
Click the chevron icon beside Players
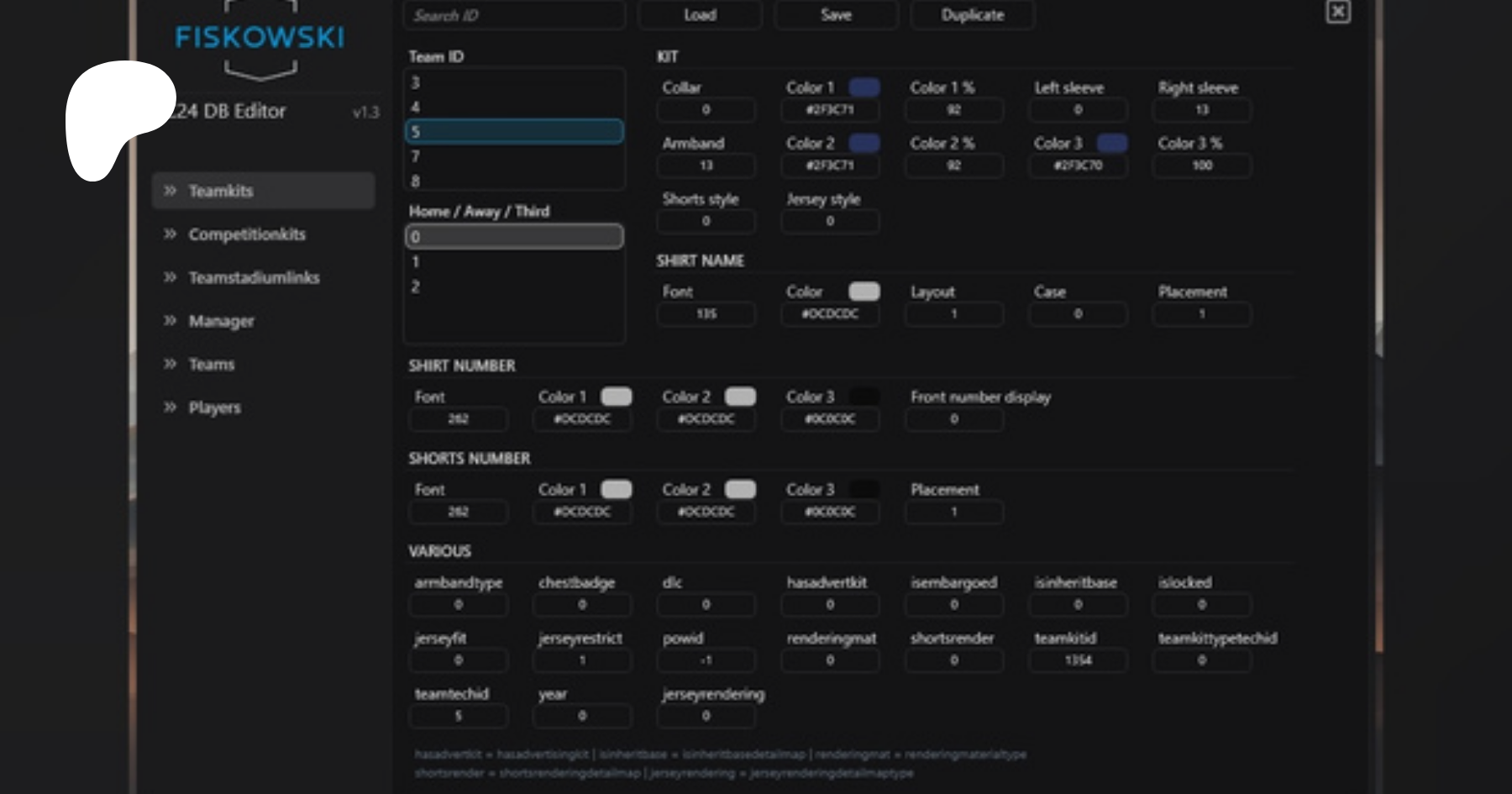(x=171, y=408)
